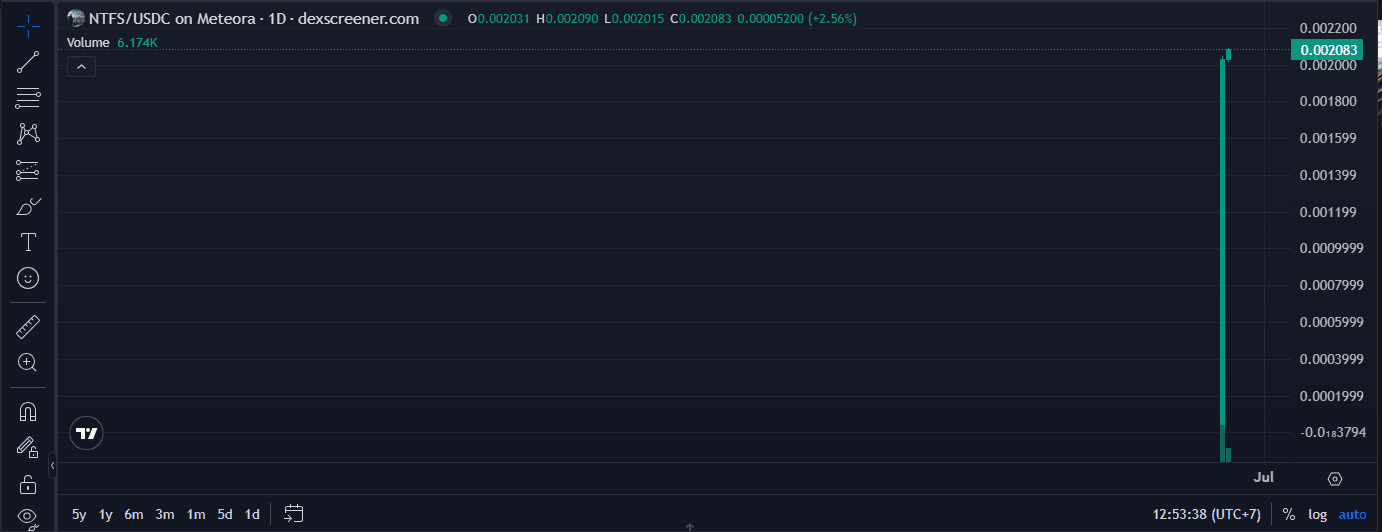Viewport: 1382px width, 532px height.
Task: Select the brush drawing tool
Action: (28, 206)
